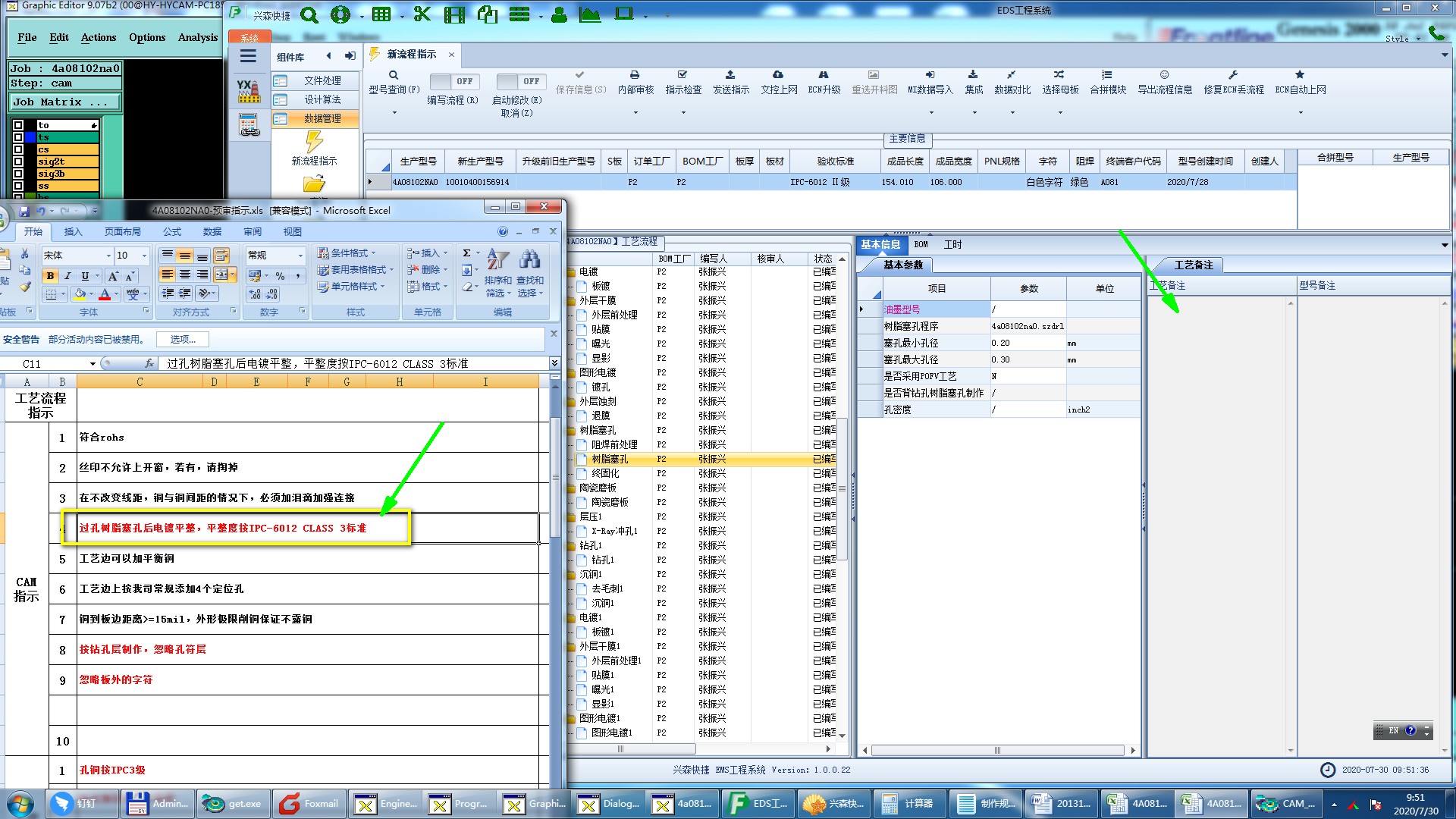This screenshot has width=1456, height=819.
Task: Expand the Excel formula bar
Action: (554, 363)
